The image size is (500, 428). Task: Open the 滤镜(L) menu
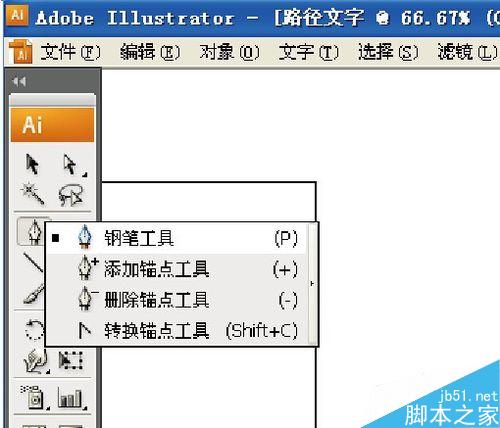467,52
